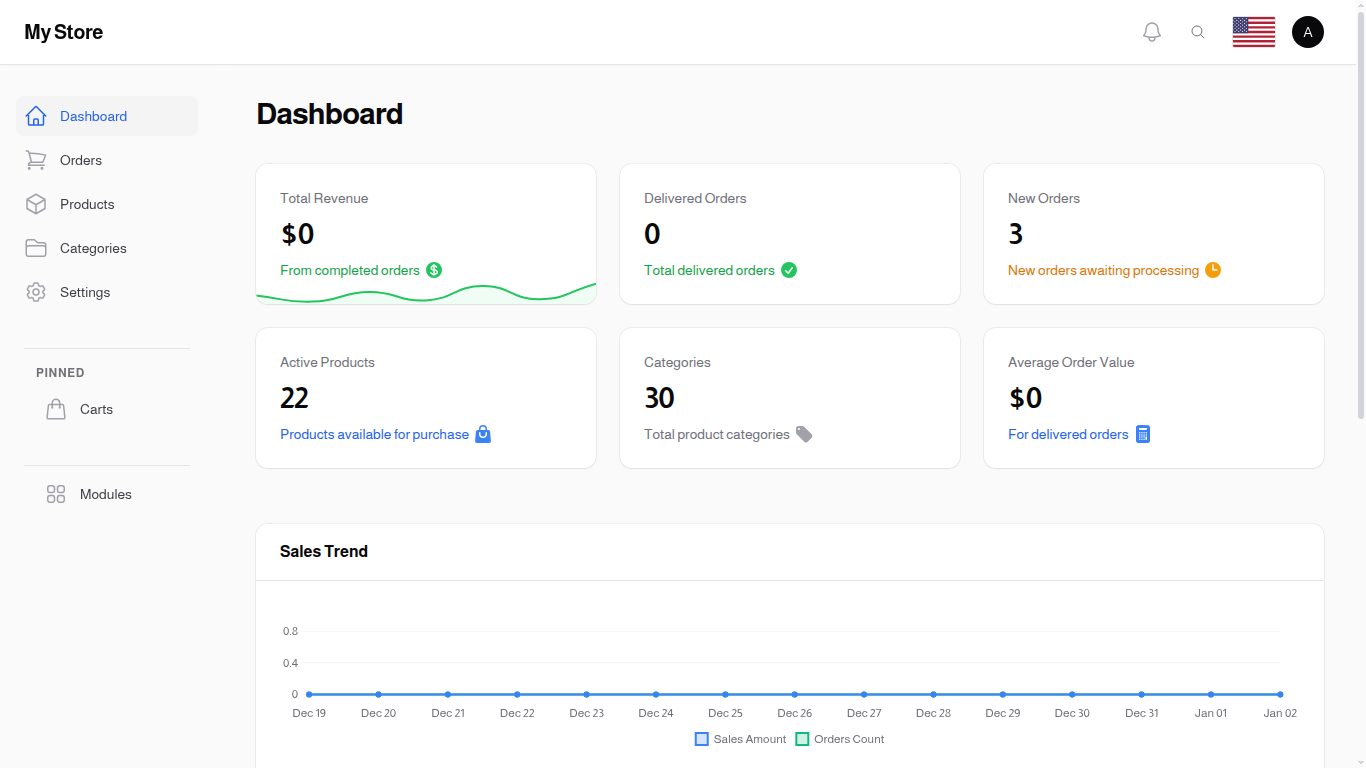The width and height of the screenshot is (1366, 768).
Task: Click the dollar icon on Total Revenue card
Action: (x=434, y=269)
